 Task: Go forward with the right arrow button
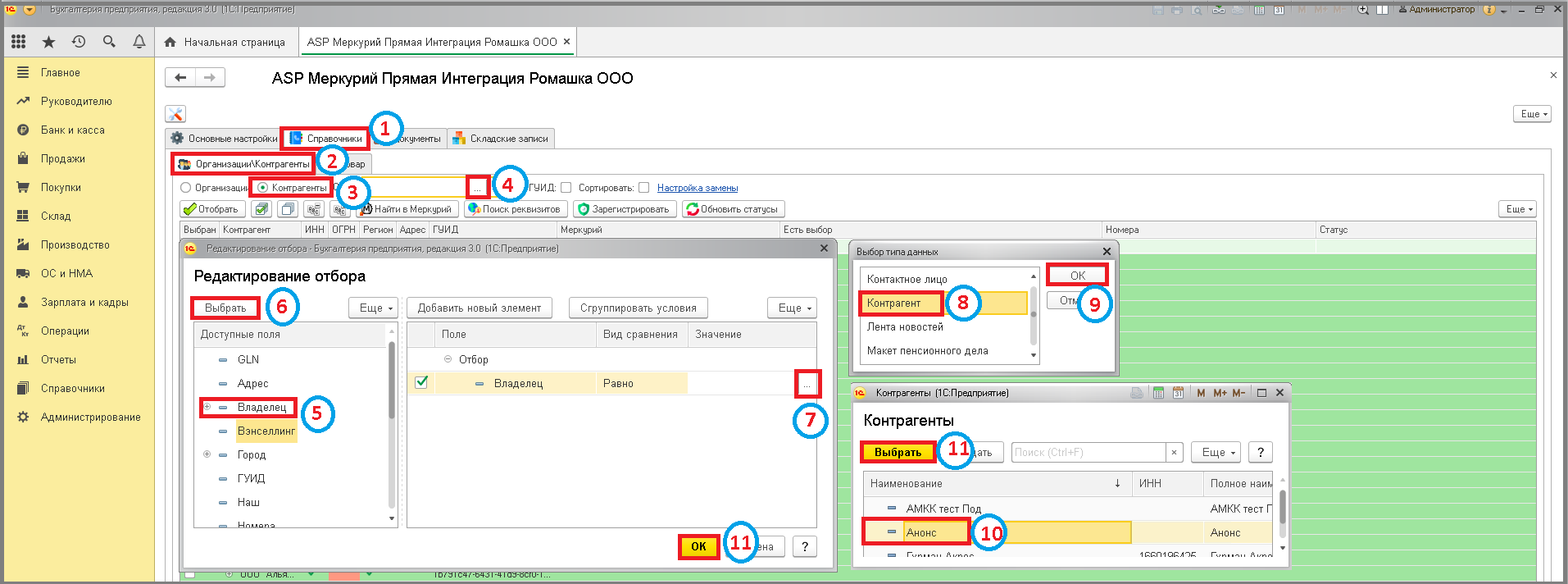pos(210,78)
